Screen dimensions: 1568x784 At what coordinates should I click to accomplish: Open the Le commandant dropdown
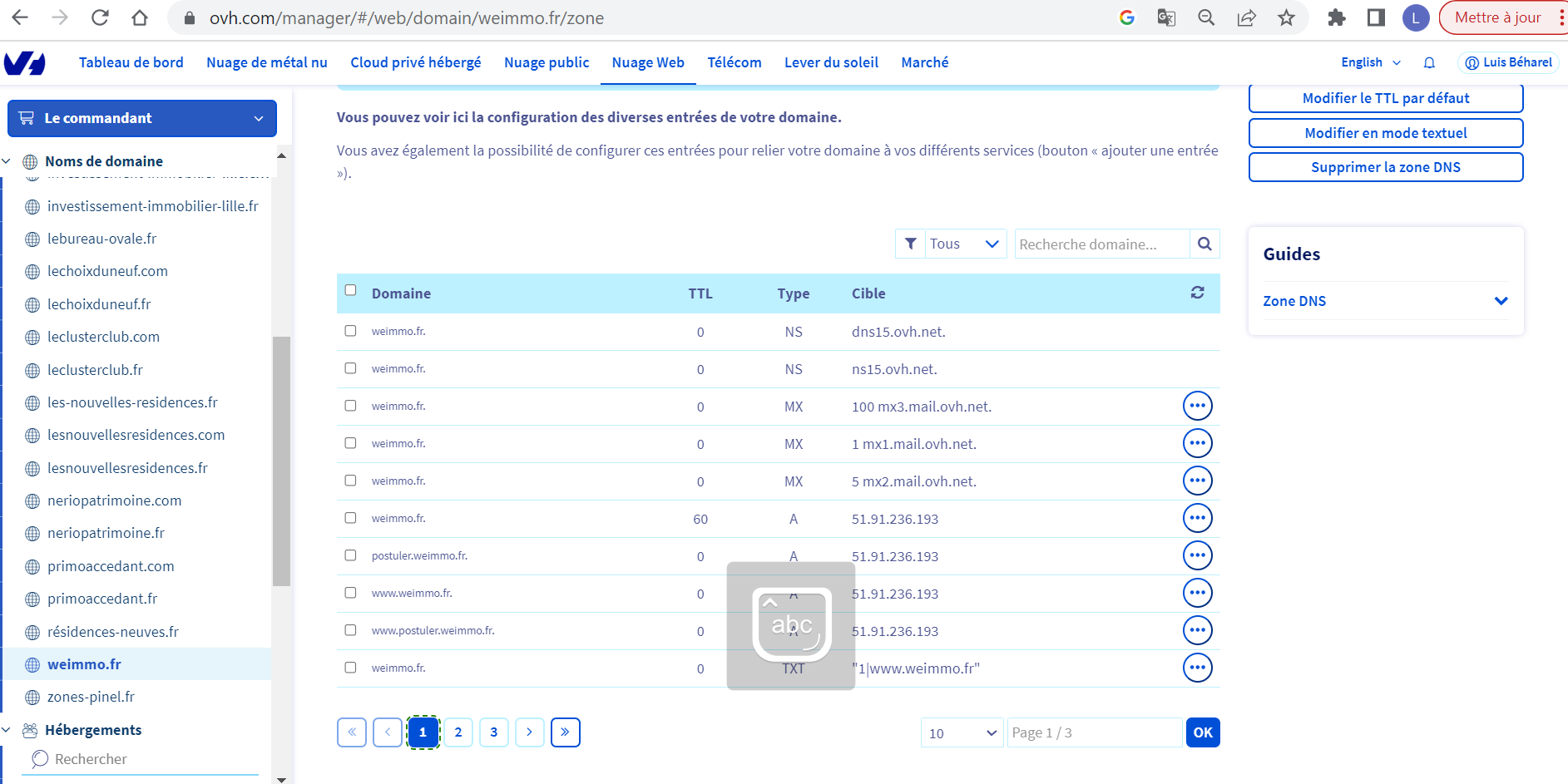click(142, 118)
